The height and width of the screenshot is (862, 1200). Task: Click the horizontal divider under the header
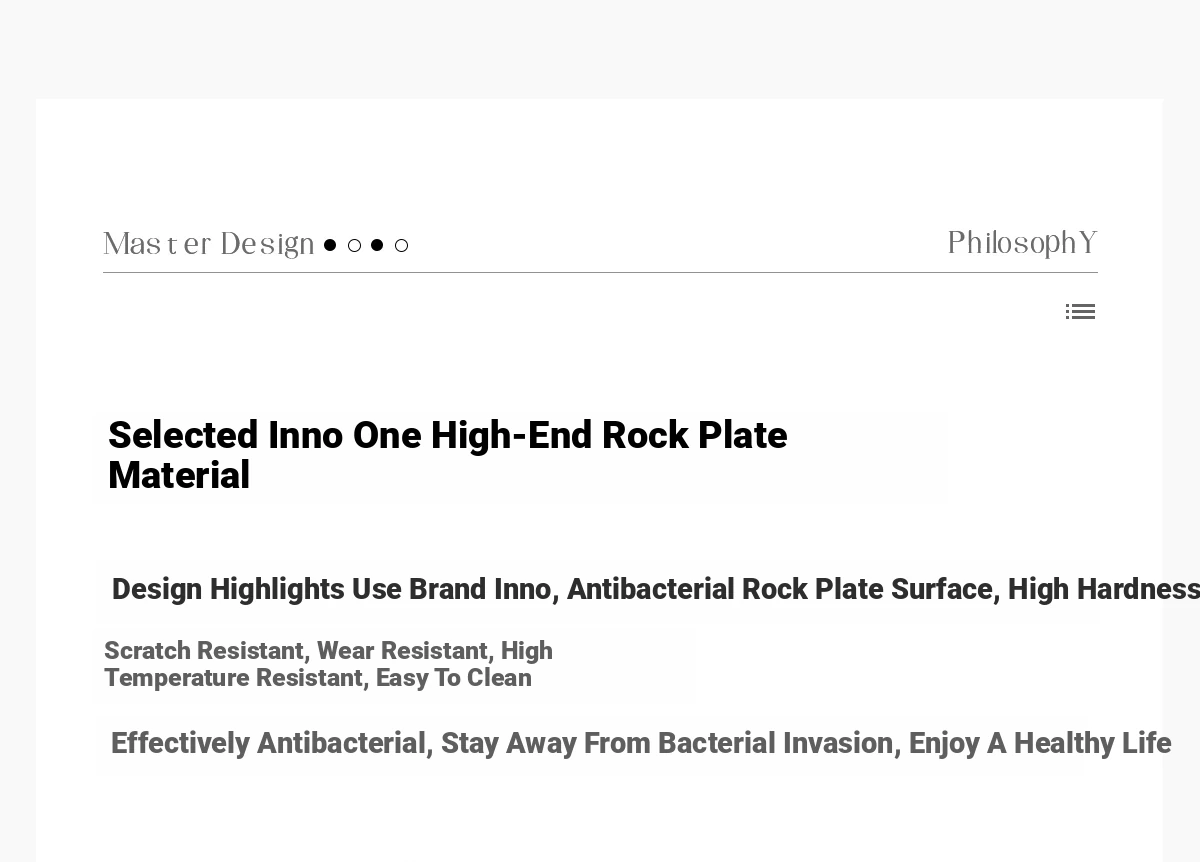(600, 272)
